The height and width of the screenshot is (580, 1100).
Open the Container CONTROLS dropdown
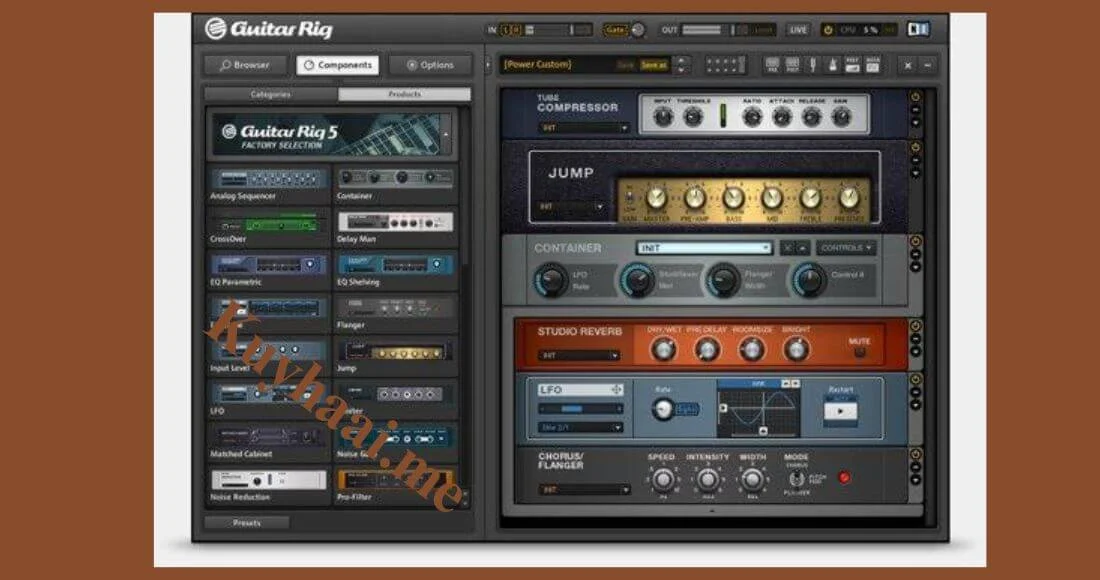[846, 248]
